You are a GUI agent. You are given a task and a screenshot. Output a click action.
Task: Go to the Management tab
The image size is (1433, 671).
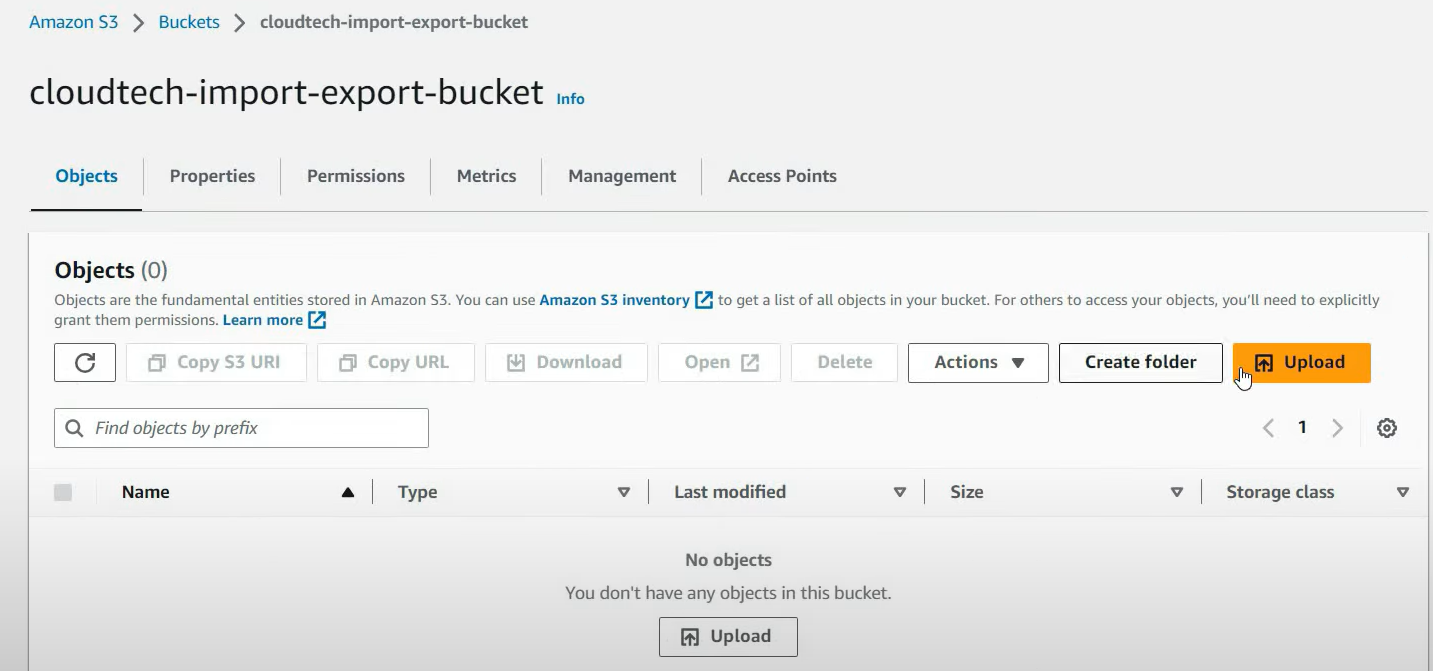622,176
